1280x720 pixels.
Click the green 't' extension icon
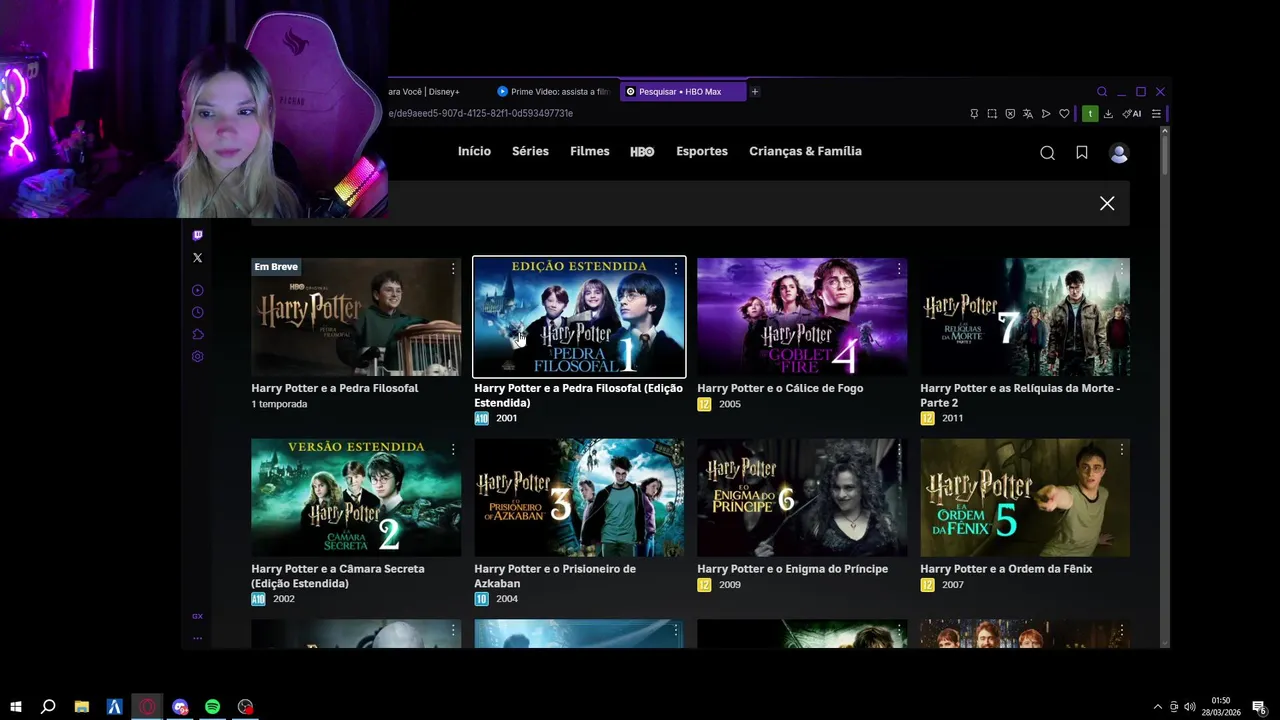1090,114
